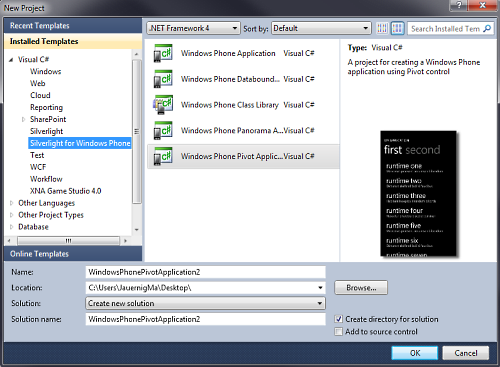Click the Solution name input field

coord(205,319)
